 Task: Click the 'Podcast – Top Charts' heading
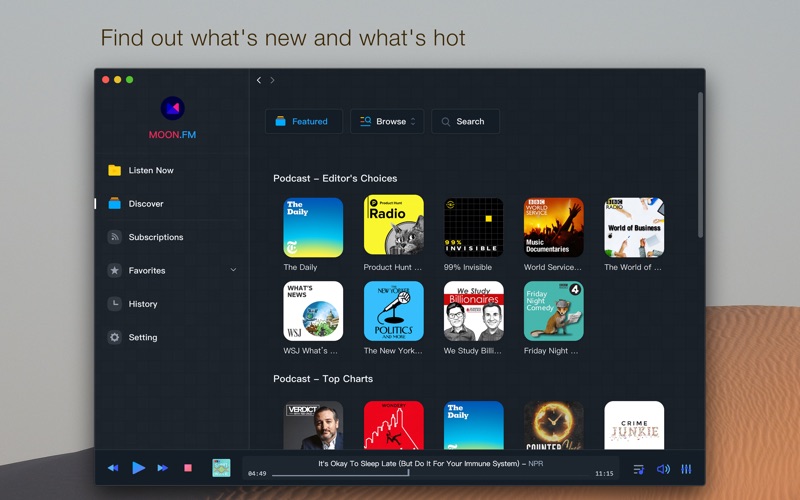(x=323, y=379)
